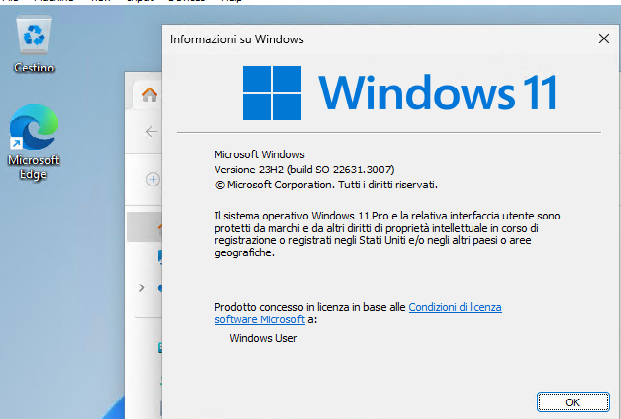The image size is (621, 419).
Task: Confirm the dialog with the OK button
Action: pyautogui.click(x=573, y=402)
